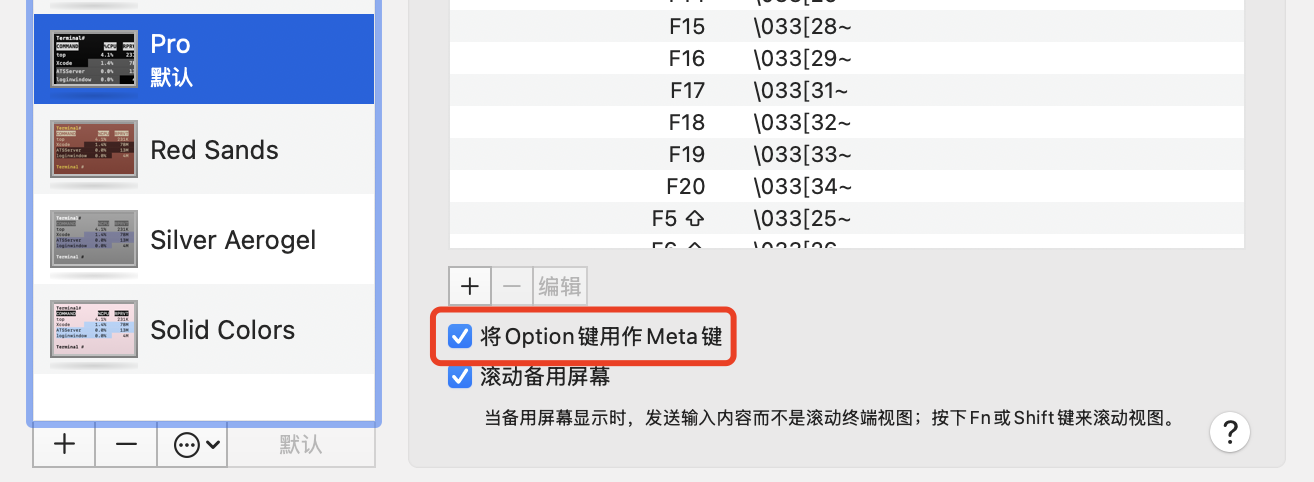Click the add profile plus button
Viewport: 1314px width, 482px height.
point(64,445)
